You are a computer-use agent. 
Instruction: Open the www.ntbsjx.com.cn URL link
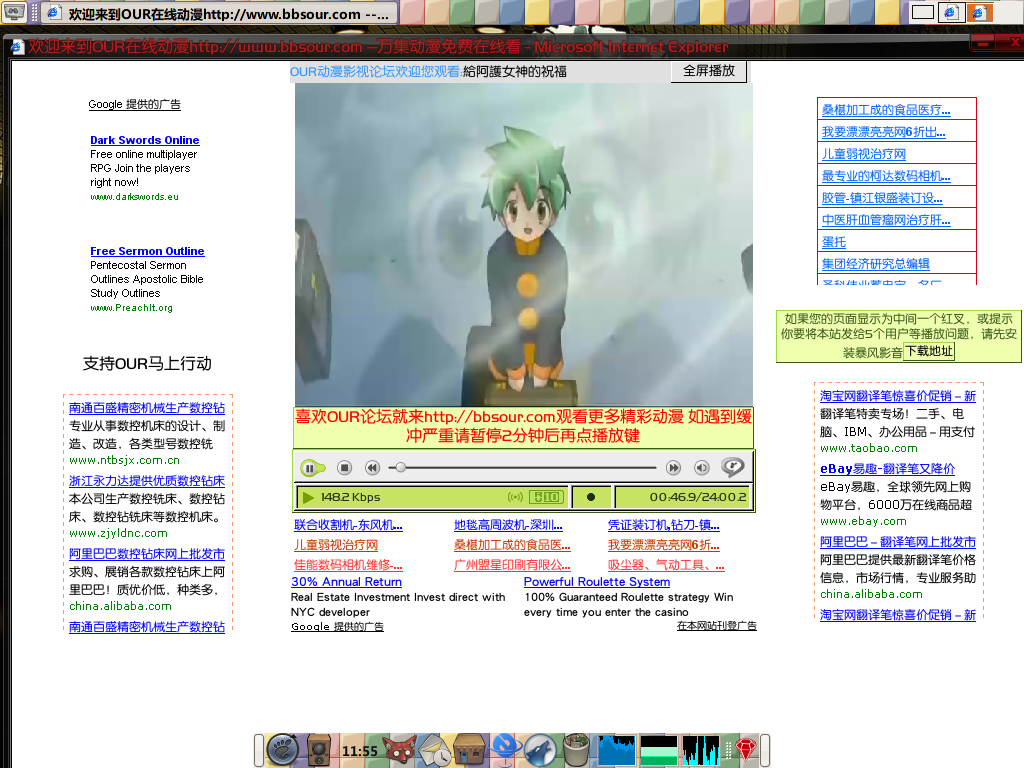coord(124,460)
